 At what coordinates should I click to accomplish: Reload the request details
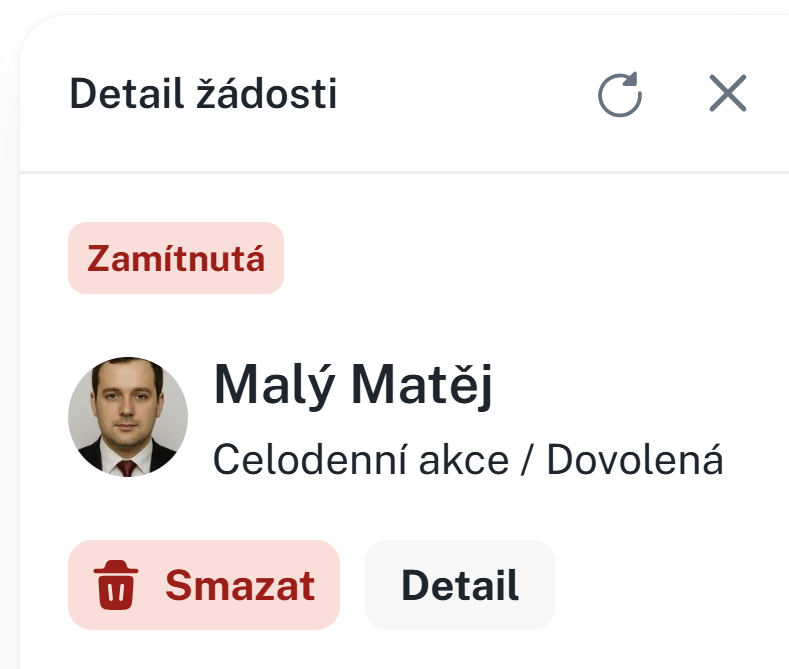pyautogui.click(x=619, y=95)
